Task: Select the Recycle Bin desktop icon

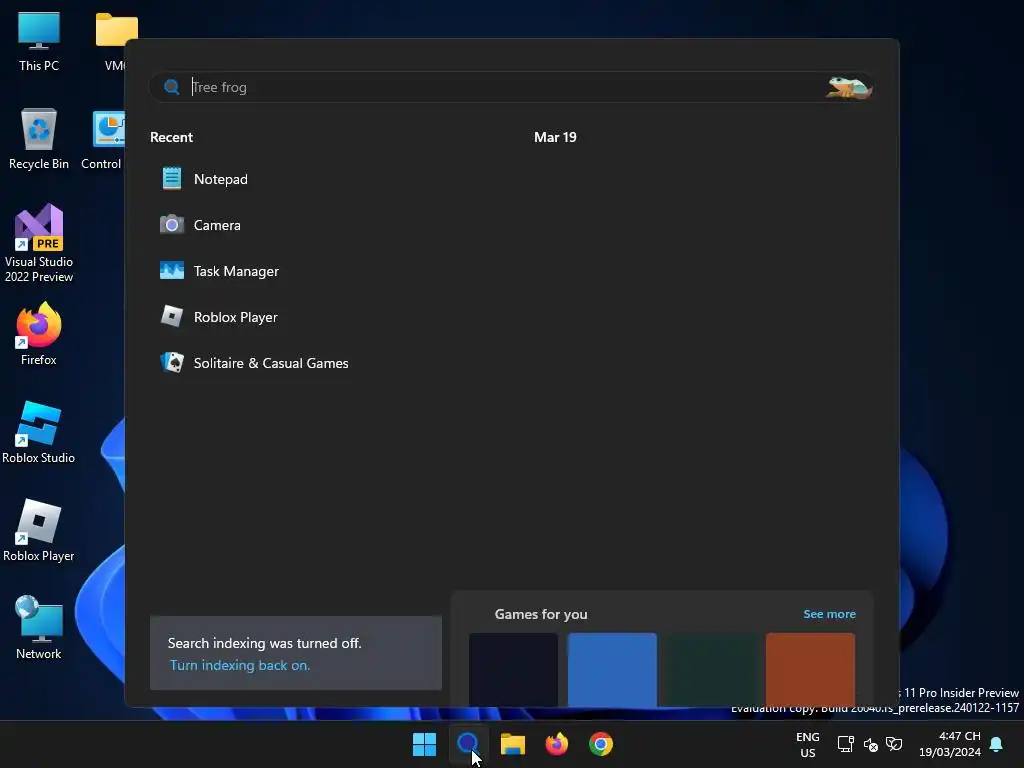Action: coord(39,139)
